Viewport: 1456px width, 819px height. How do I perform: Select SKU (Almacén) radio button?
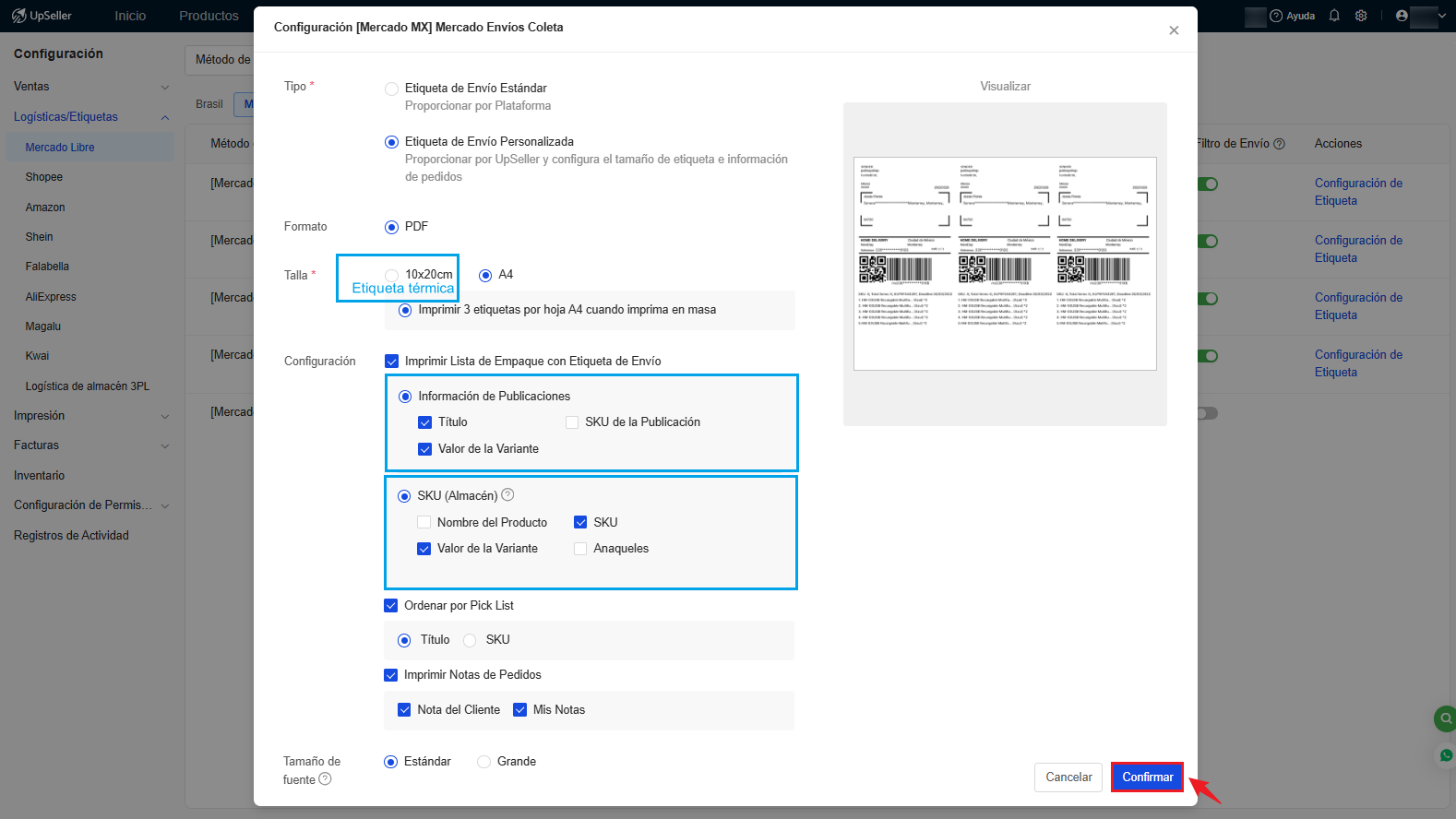coord(404,496)
